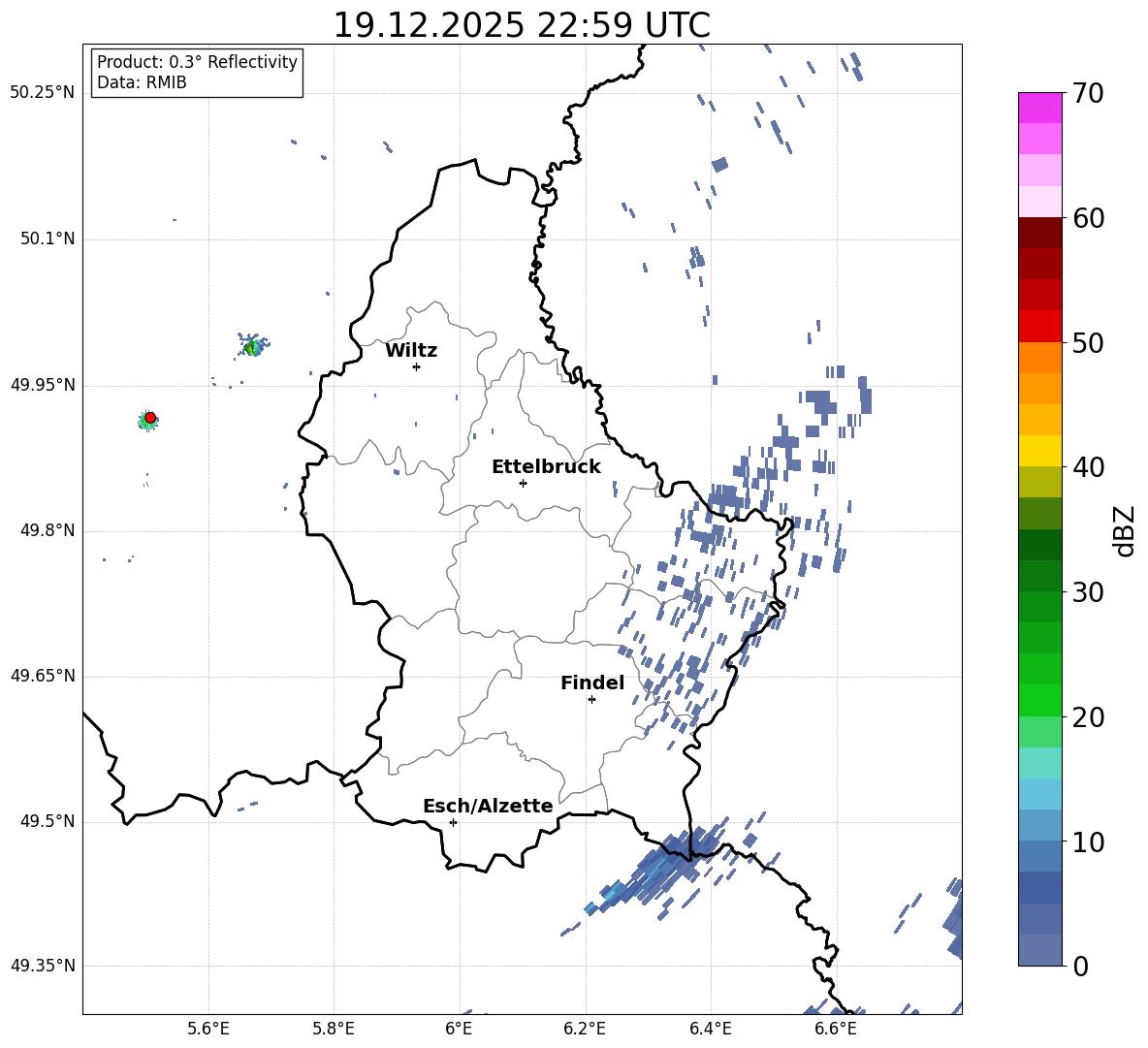Image resolution: width=1148 pixels, height=1048 pixels.
Task: Select the light blue 10 dBZ colorbar band
Action: 1039,826
